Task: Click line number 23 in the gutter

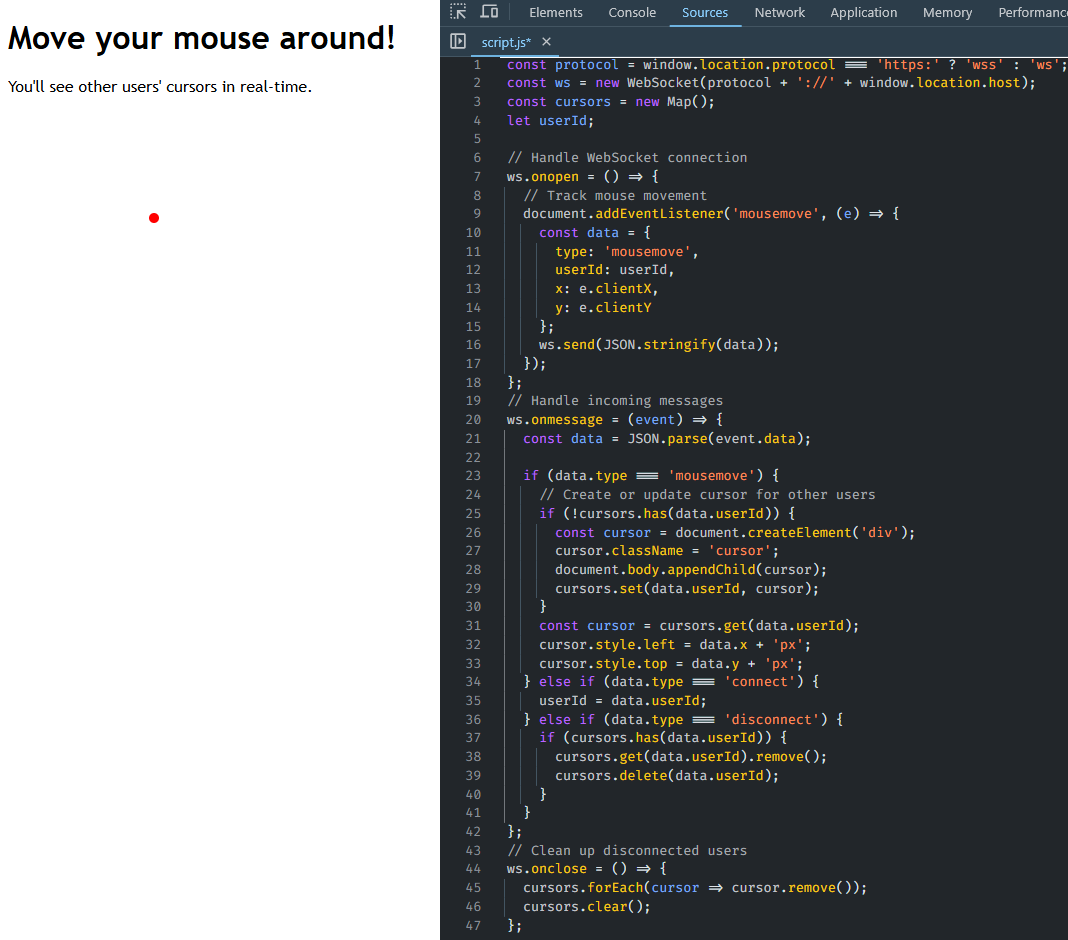Action: coord(473,475)
